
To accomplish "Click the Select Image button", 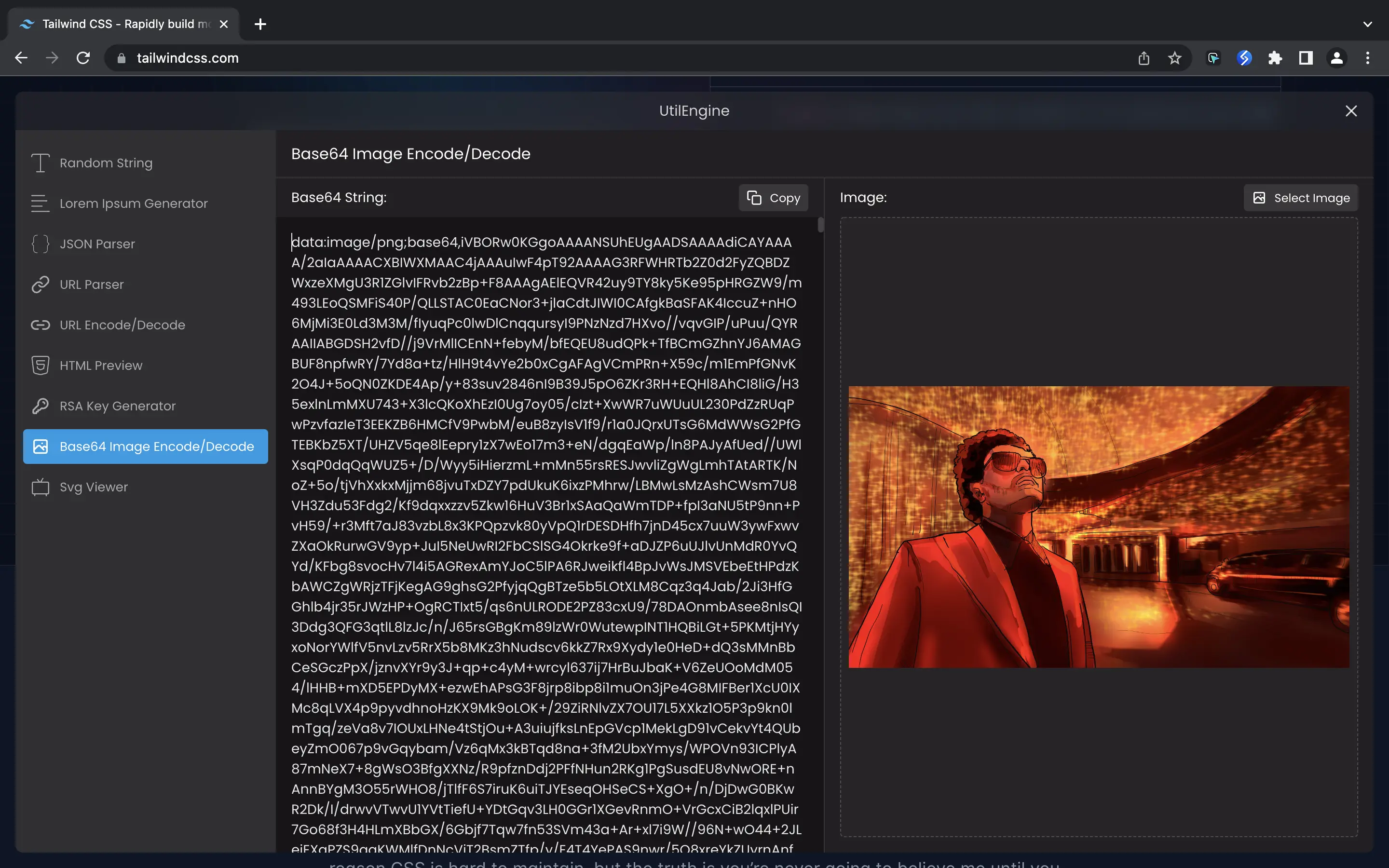I will pyautogui.click(x=1300, y=198).
